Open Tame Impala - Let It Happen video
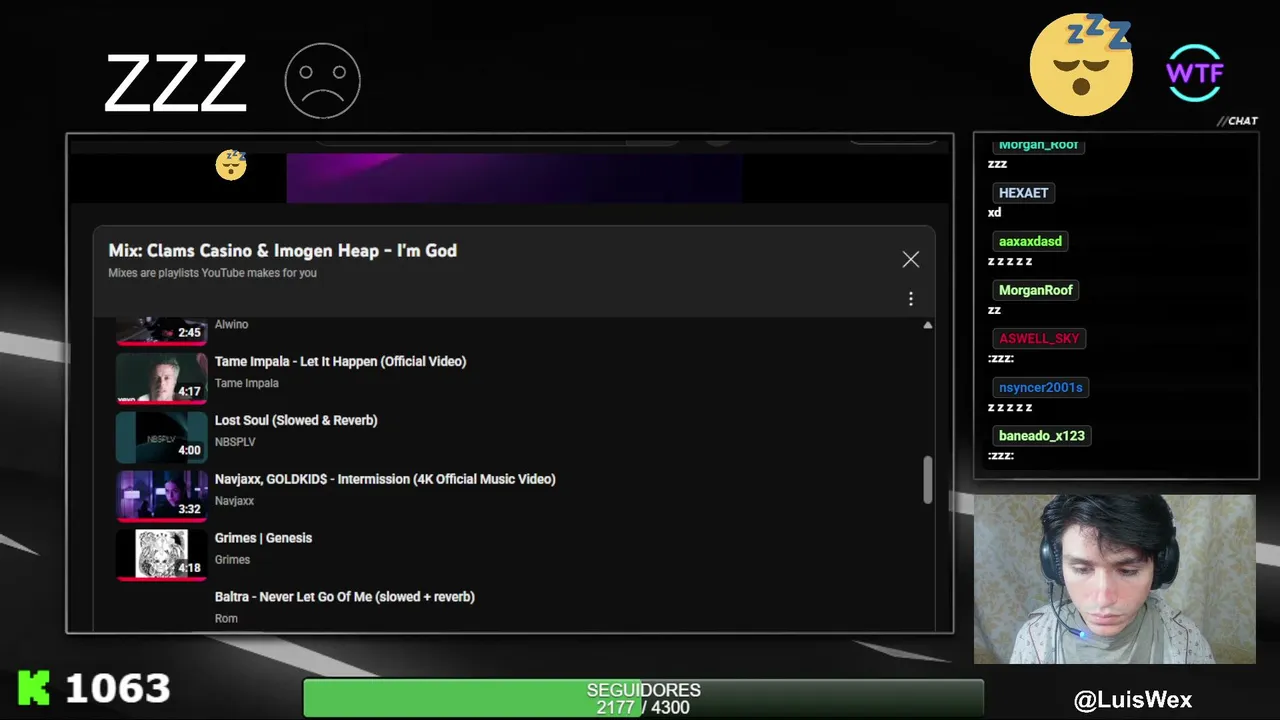Screen dimensions: 1280x720 [340, 361]
